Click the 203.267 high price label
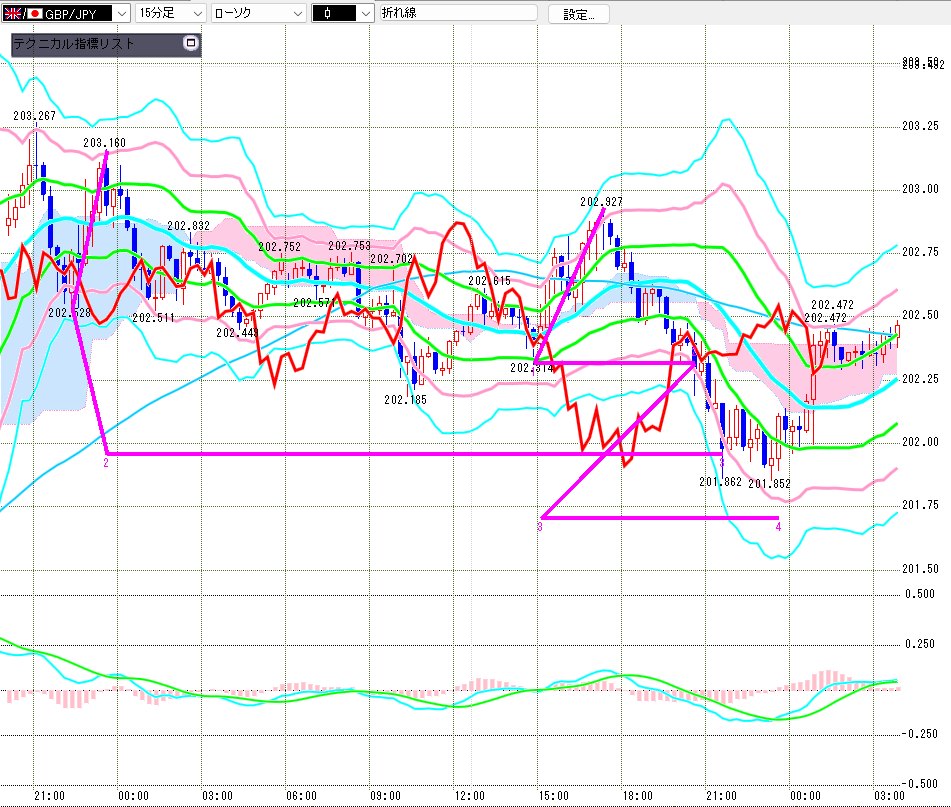 33,115
